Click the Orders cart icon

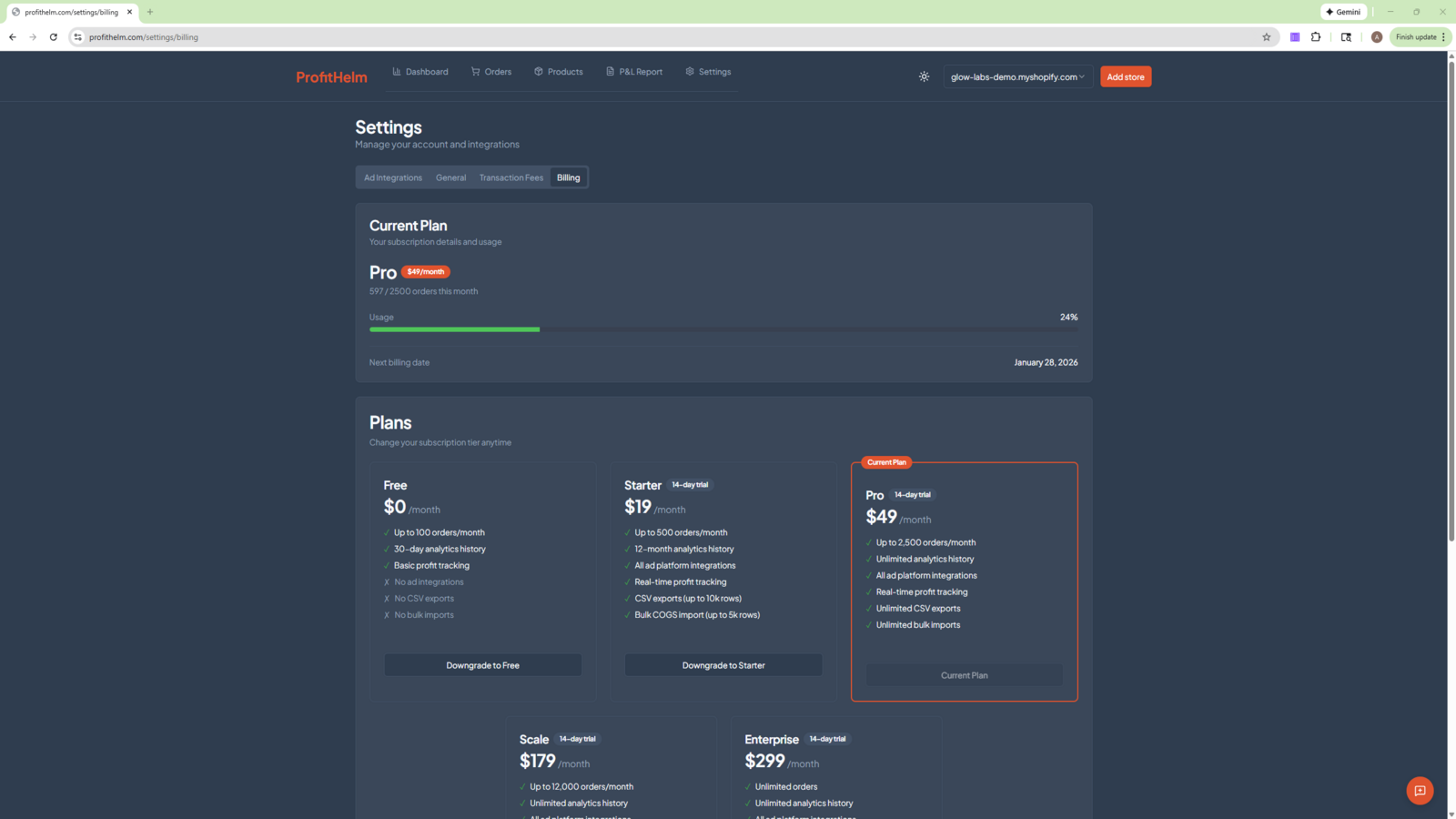[475, 72]
